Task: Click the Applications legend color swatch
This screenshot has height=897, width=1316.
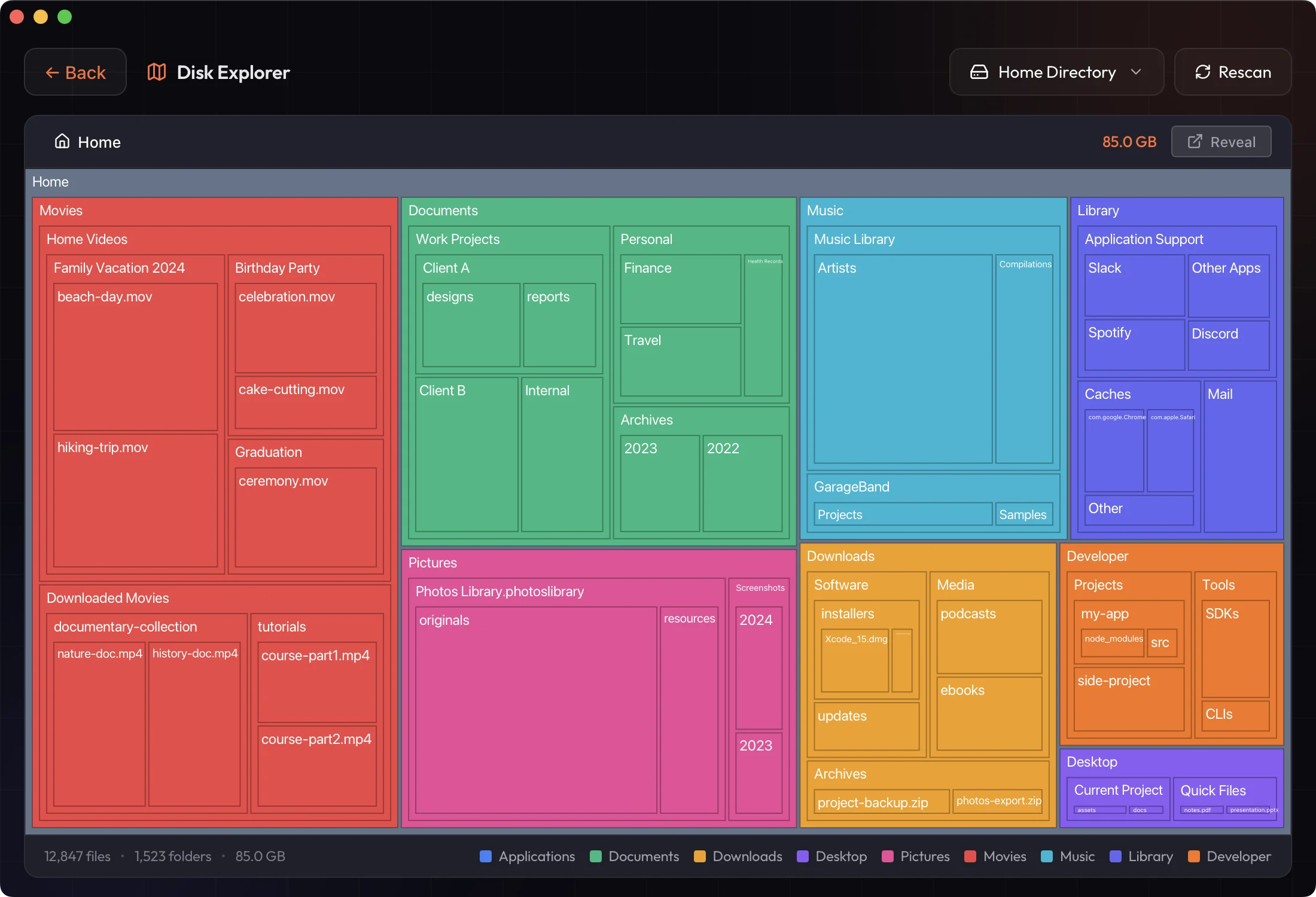Action: click(486, 856)
